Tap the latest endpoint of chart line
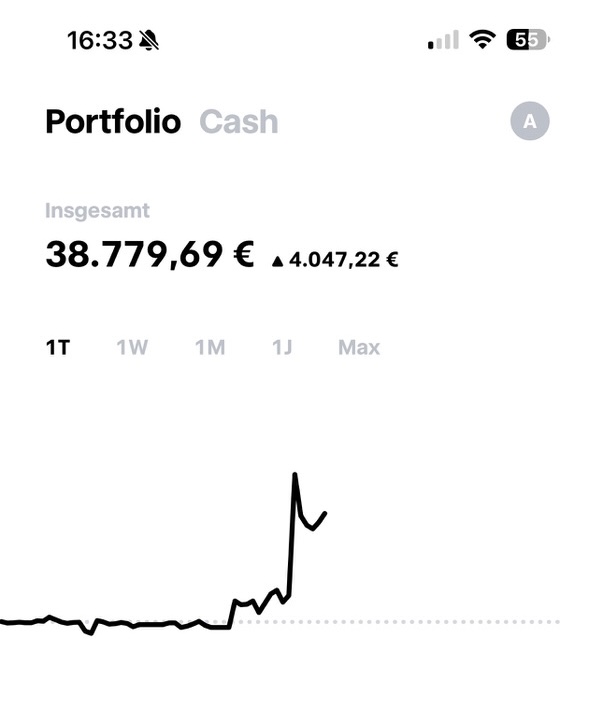Image resolution: width=603 pixels, height=702 pixels. pos(326,513)
